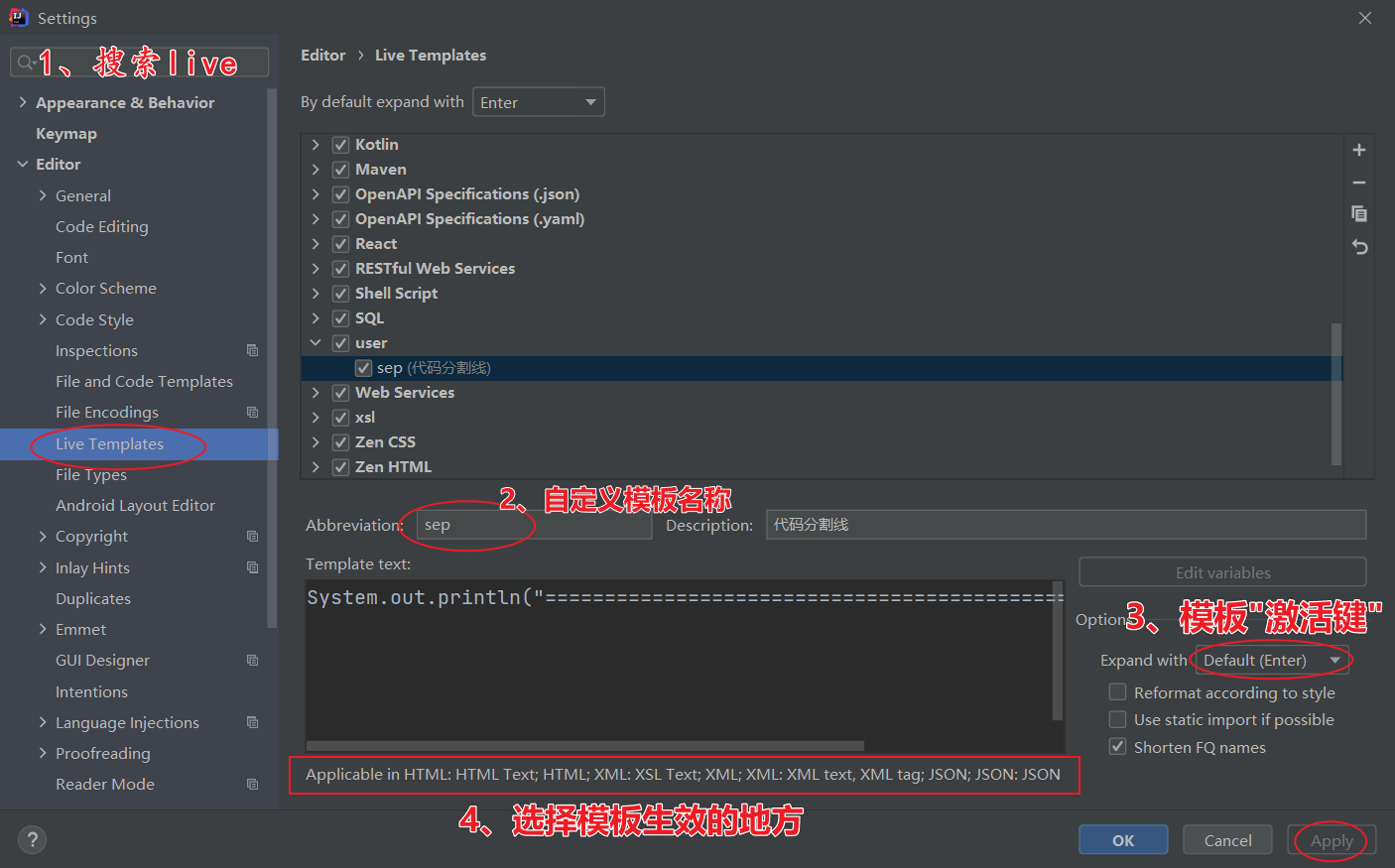Click Editor in the breadcrumb path
Screen dimensions: 1395x868
[323, 55]
